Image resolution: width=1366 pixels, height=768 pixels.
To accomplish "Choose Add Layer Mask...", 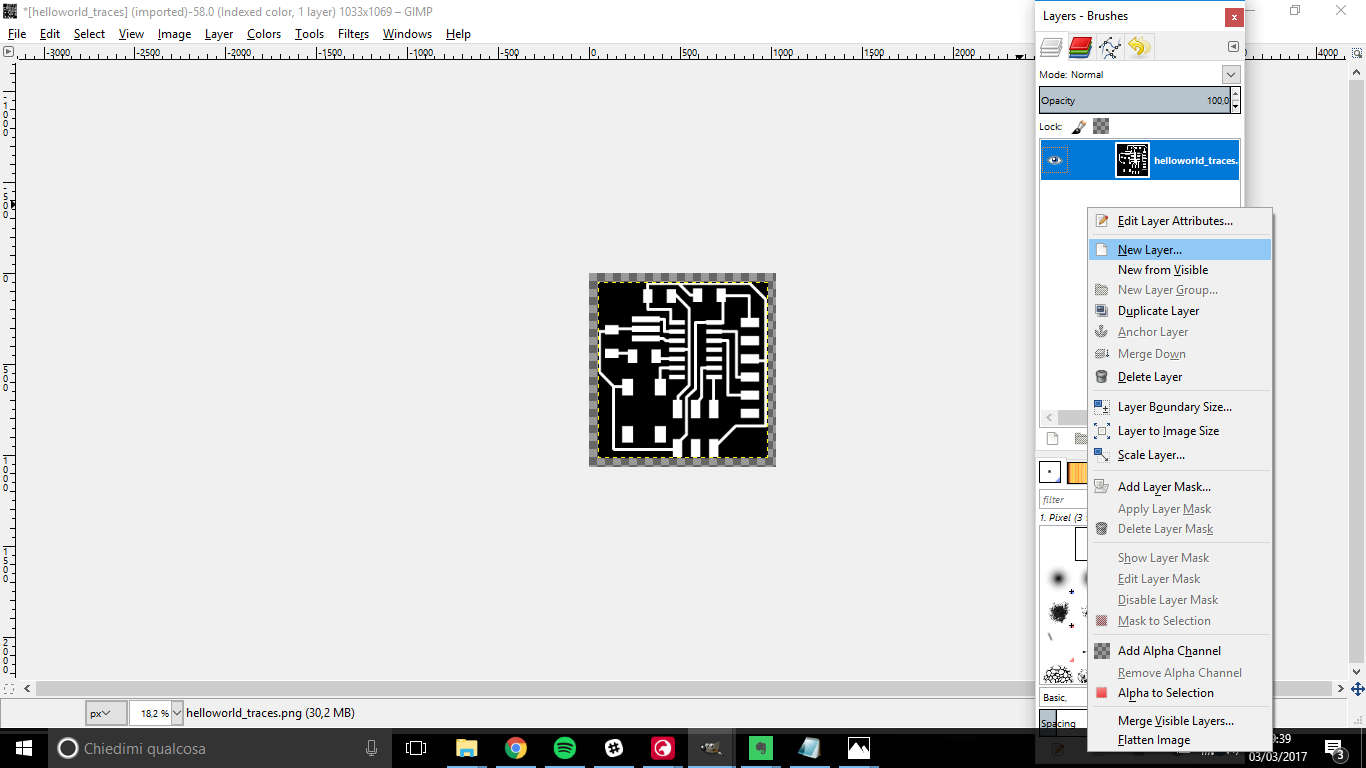I will coord(1180,487).
